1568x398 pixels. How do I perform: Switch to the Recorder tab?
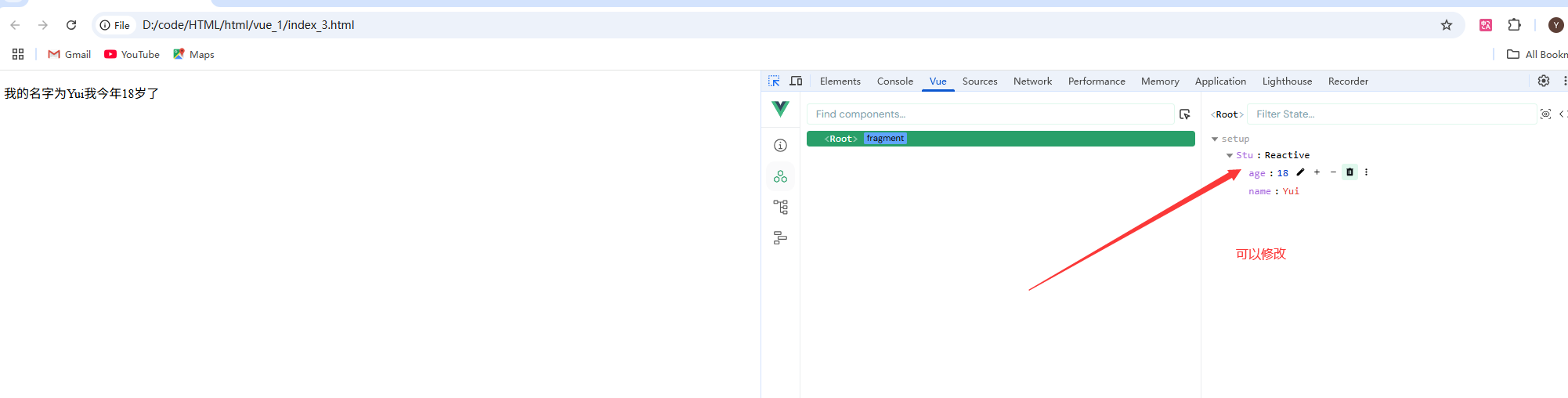pos(1348,81)
